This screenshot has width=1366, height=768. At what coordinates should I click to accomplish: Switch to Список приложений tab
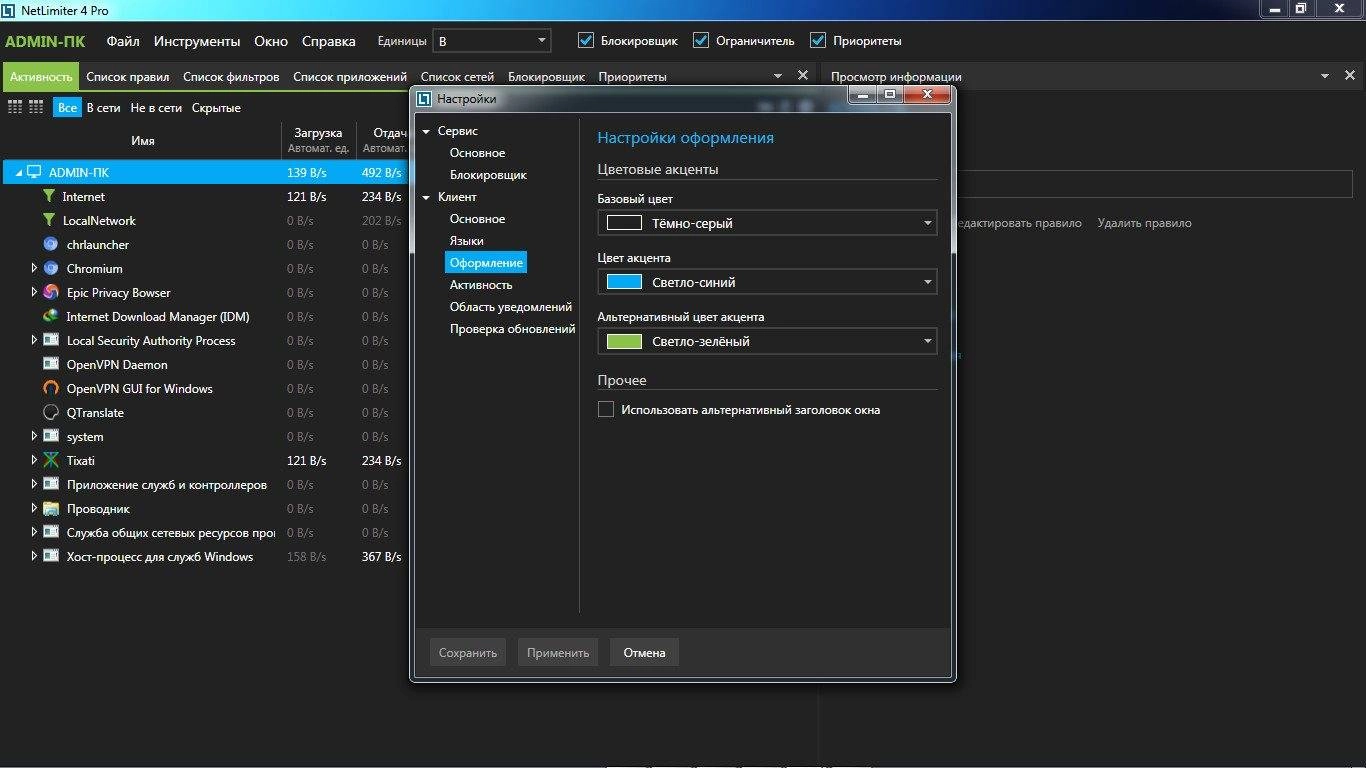tap(350, 77)
